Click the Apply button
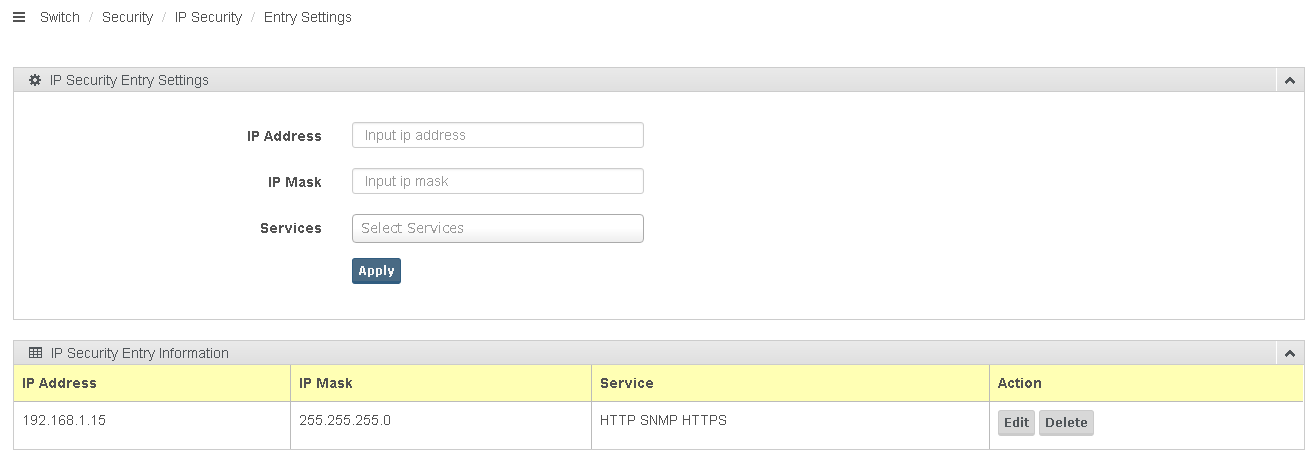1314x460 pixels. coord(376,271)
